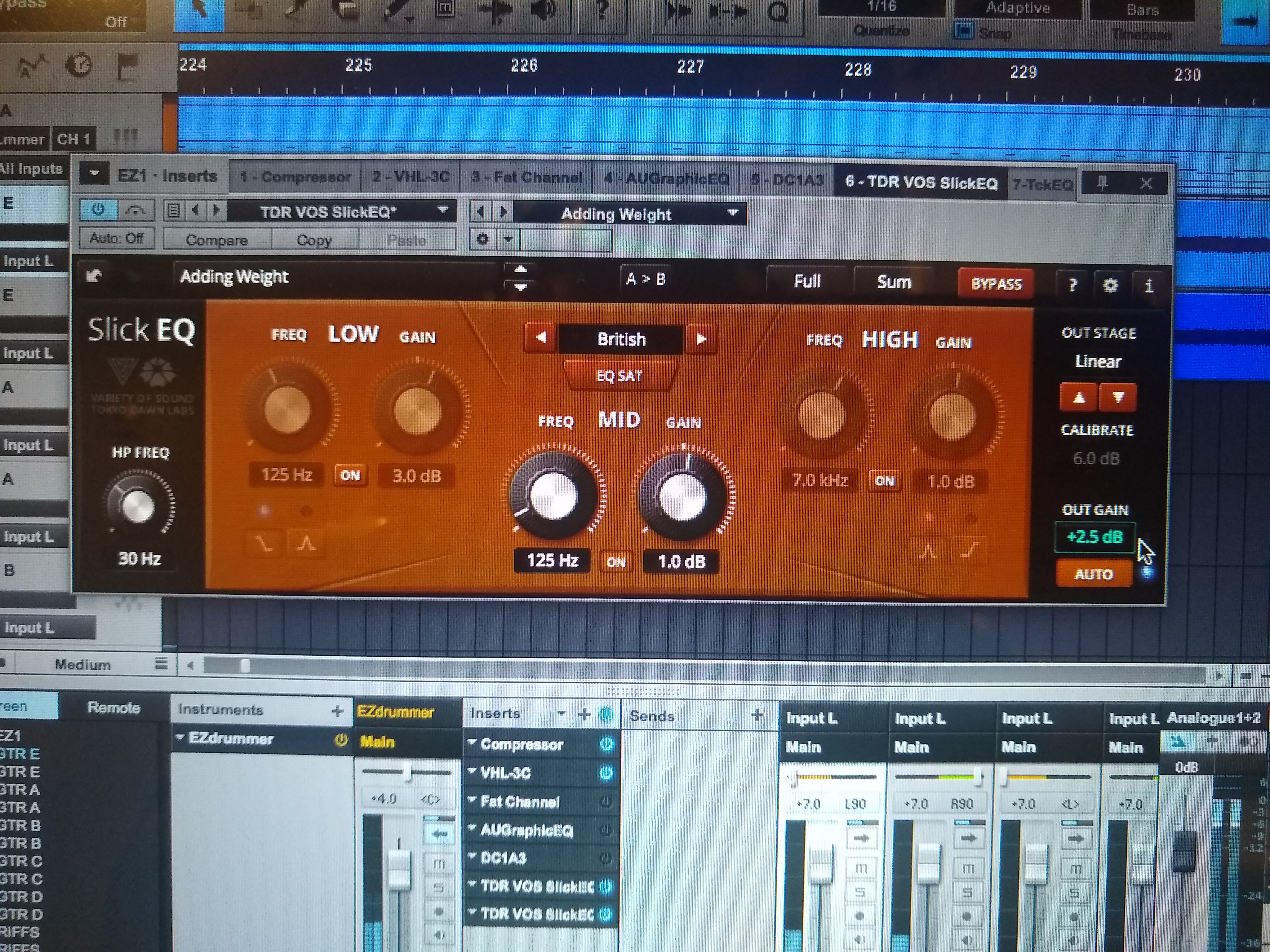Click the OUT STAGE down arrow
The width and height of the screenshot is (1270, 952).
click(1118, 397)
